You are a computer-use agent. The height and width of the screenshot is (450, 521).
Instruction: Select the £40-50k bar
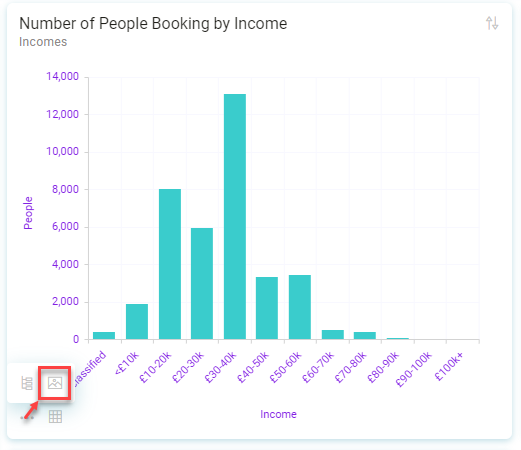(267, 308)
